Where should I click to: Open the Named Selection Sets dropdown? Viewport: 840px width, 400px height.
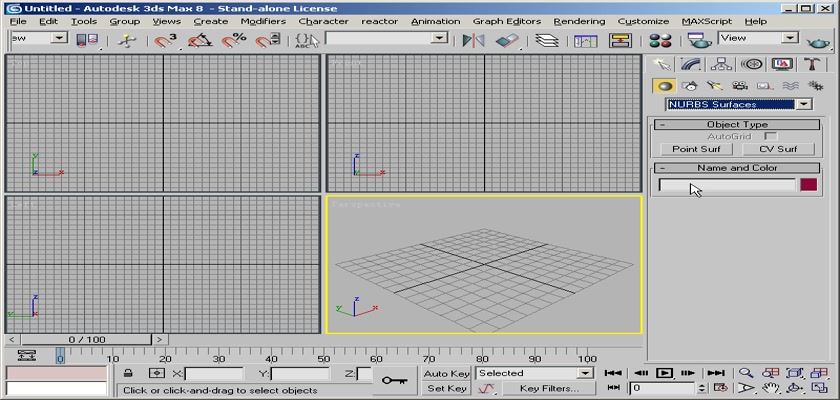[386, 38]
